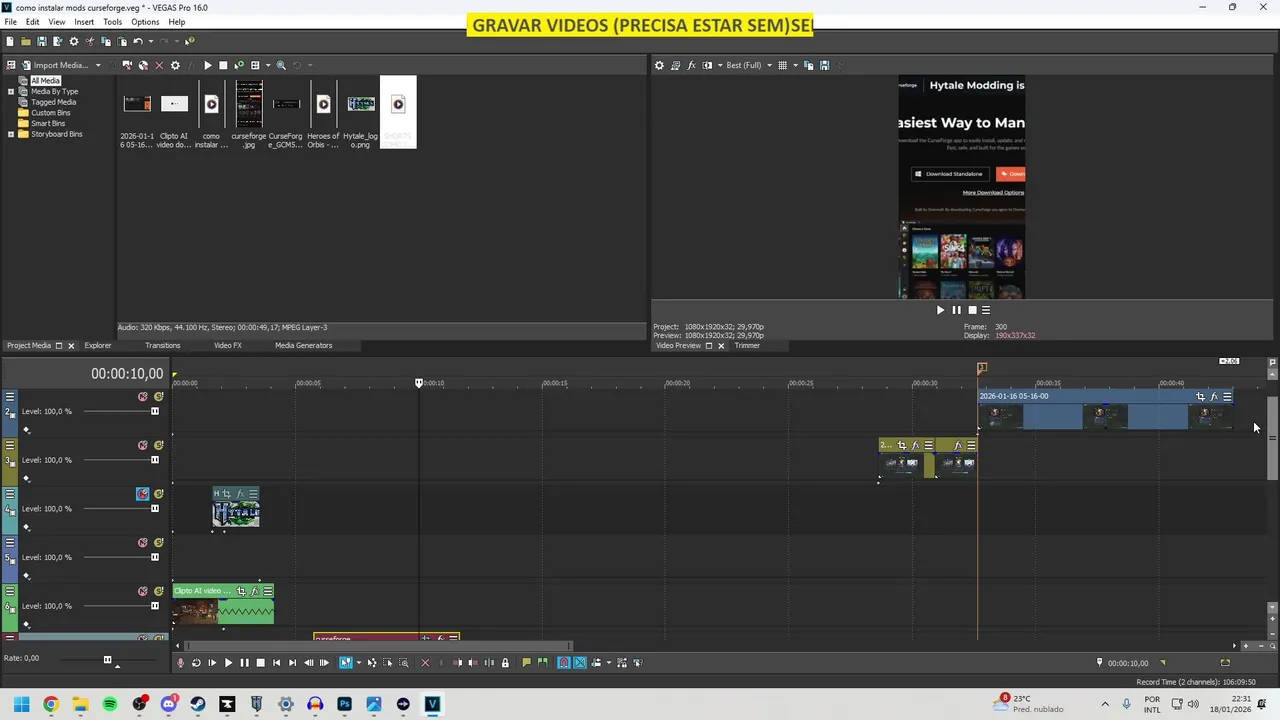Image resolution: width=1280 pixels, height=720 pixels.
Task: Open Project Properties gear in main toolbar
Action: pyautogui.click(x=74, y=41)
